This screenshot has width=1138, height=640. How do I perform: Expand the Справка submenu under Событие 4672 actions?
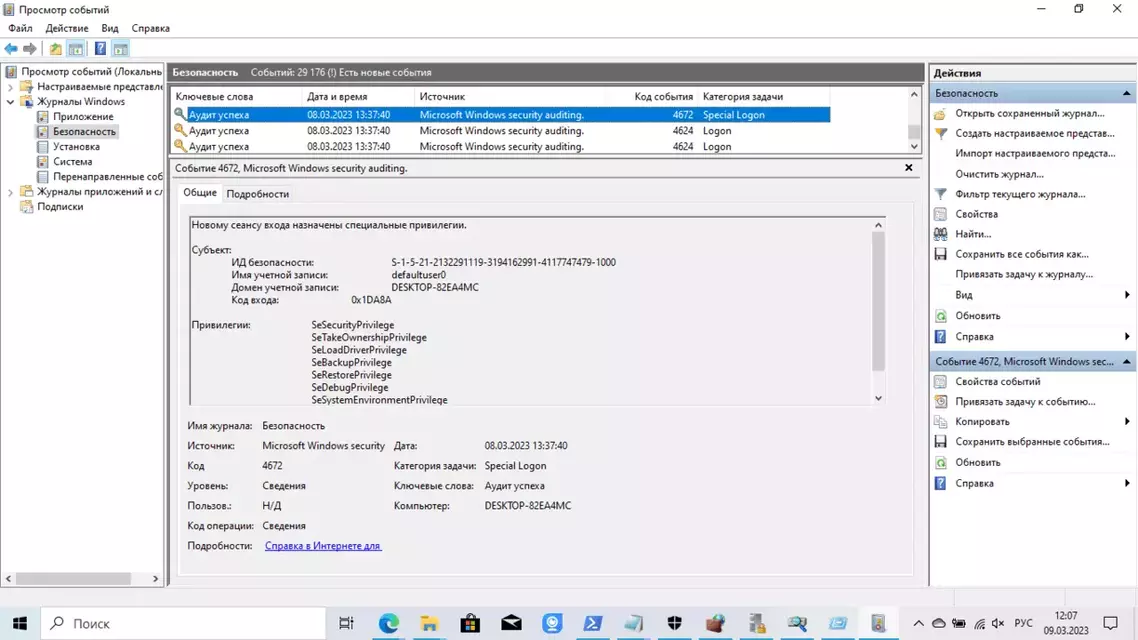point(1126,483)
